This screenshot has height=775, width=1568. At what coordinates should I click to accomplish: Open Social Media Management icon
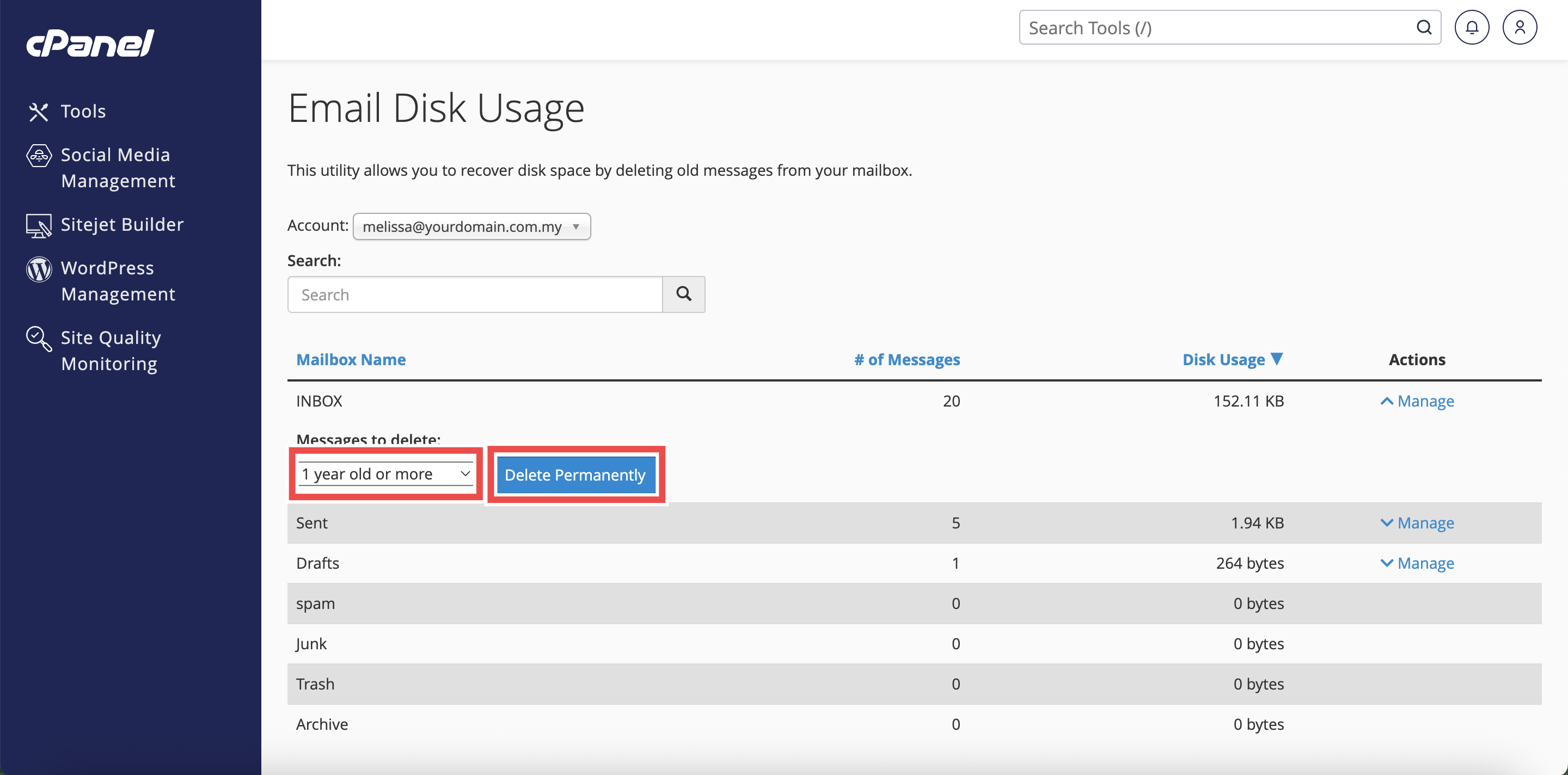tap(38, 156)
